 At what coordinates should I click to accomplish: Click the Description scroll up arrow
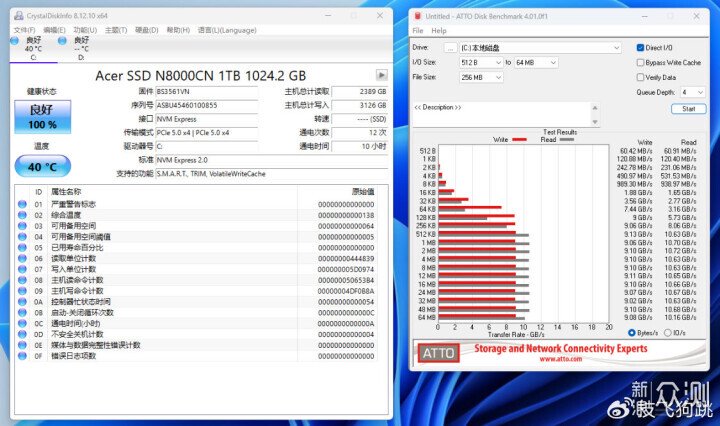(595, 108)
